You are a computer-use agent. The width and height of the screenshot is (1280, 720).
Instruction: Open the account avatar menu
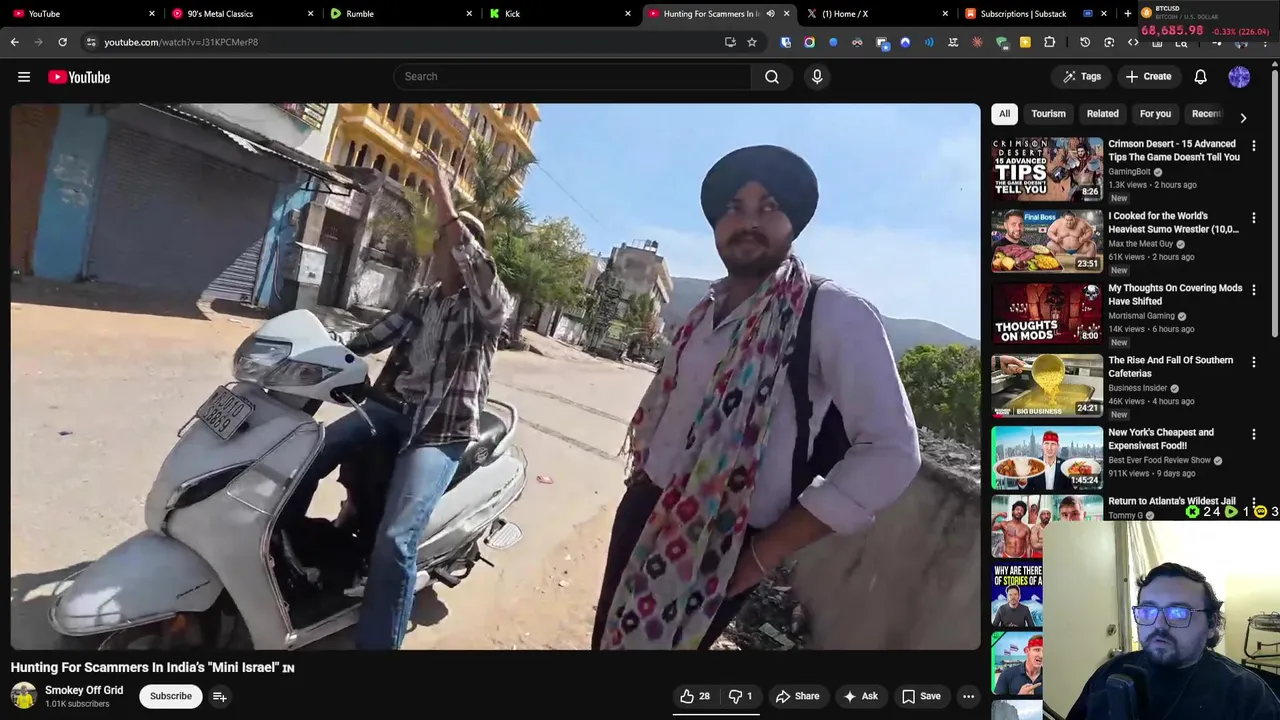pyautogui.click(x=1239, y=77)
